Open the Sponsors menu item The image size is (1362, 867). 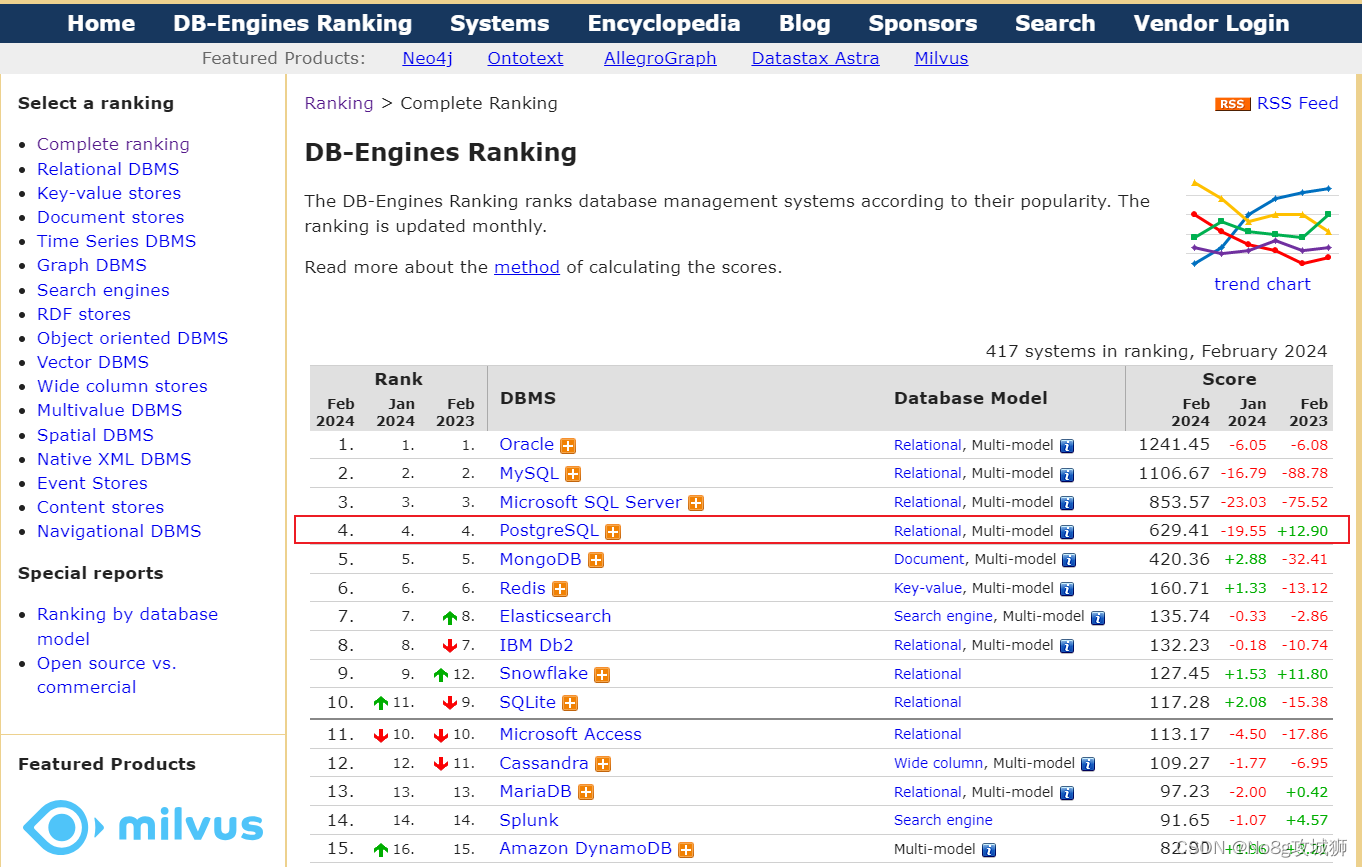pyautogui.click(x=923, y=23)
